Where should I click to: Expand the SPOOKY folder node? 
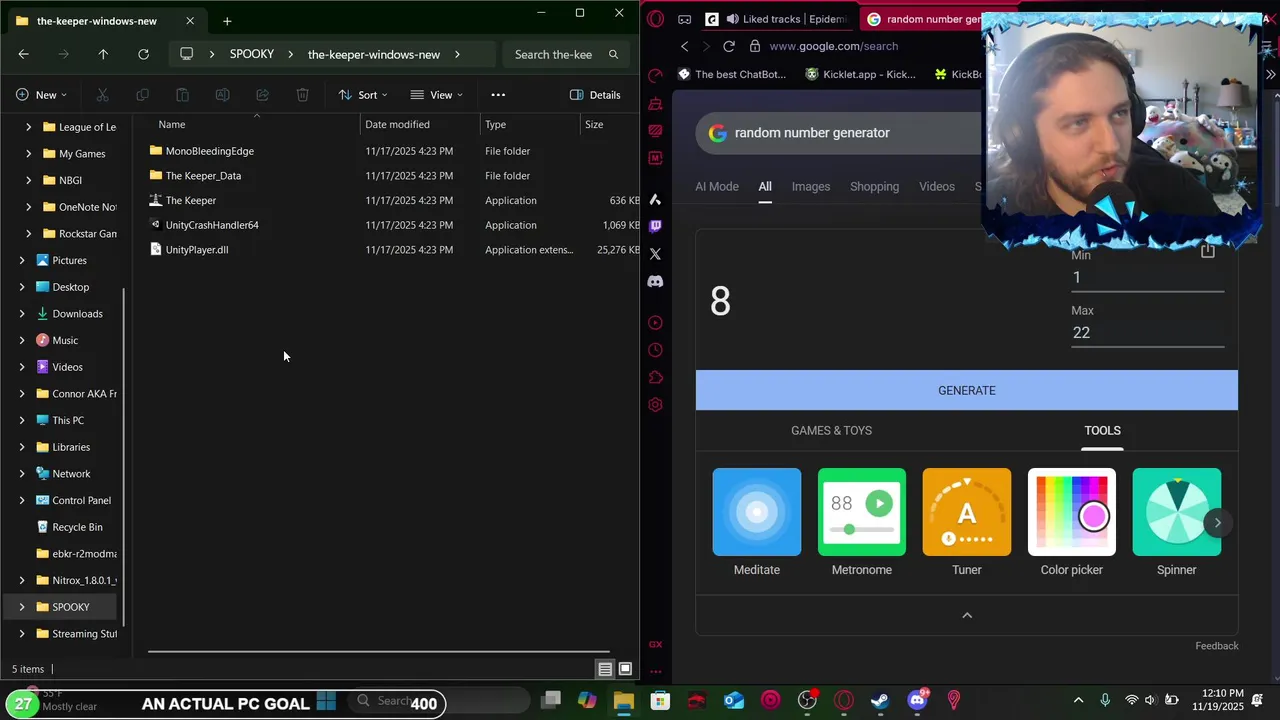[22, 607]
